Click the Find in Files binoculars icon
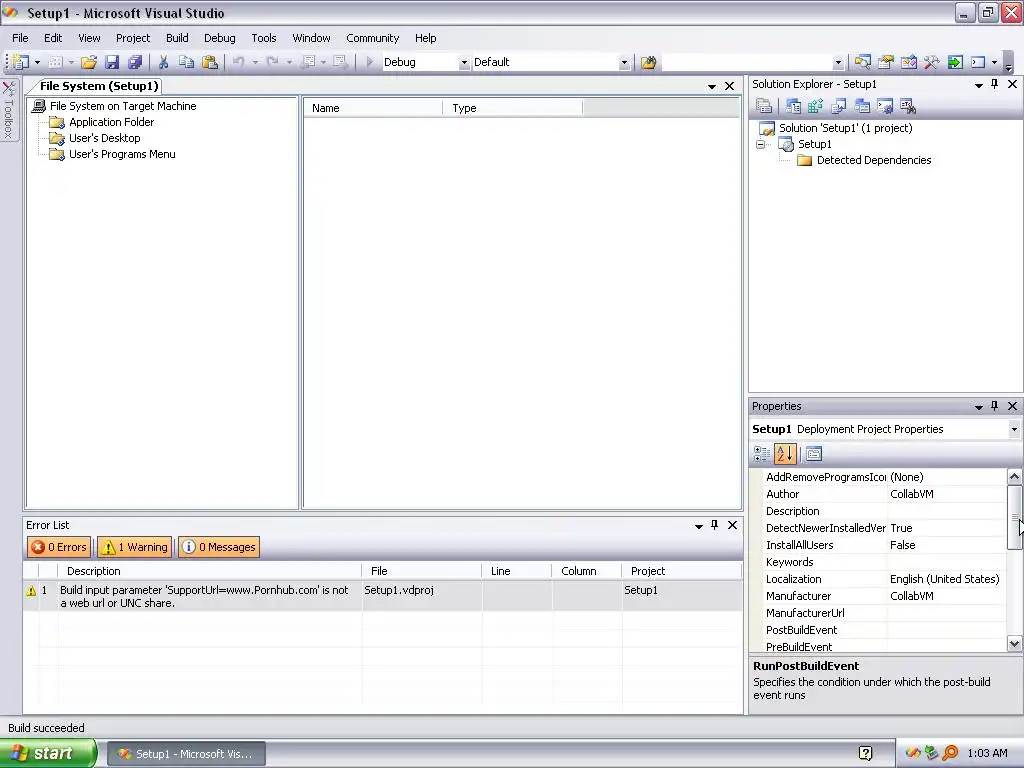1024x768 pixels. pyautogui.click(x=648, y=63)
